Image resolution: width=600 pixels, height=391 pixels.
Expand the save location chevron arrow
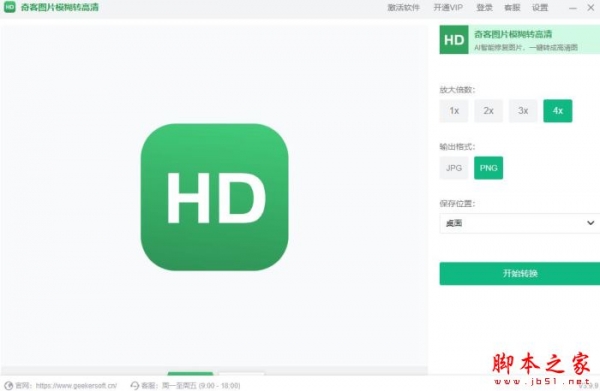point(590,223)
